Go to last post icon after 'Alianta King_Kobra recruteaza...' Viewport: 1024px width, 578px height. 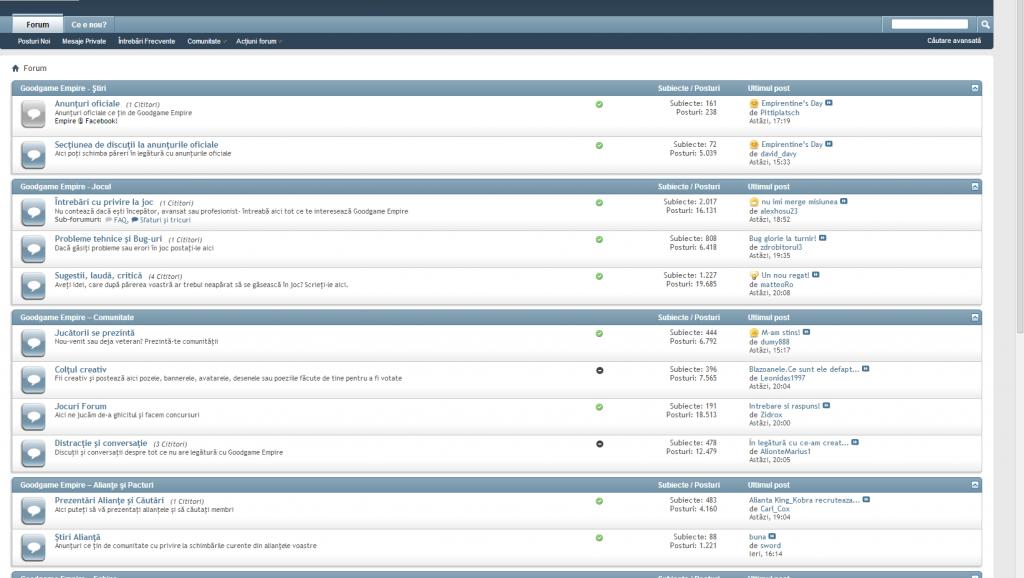click(x=867, y=500)
